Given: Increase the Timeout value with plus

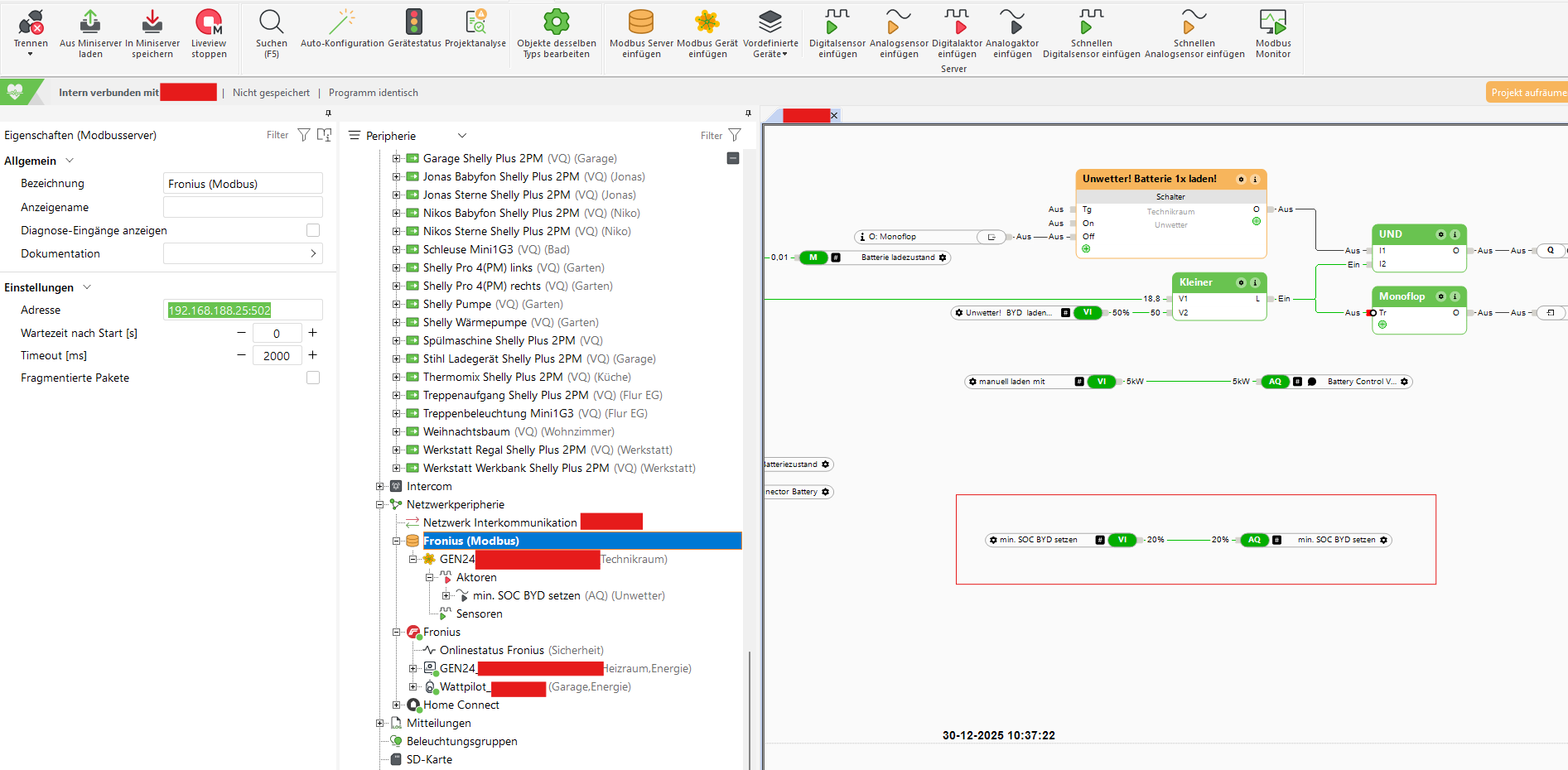Looking at the screenshot, I should point(313,355).
